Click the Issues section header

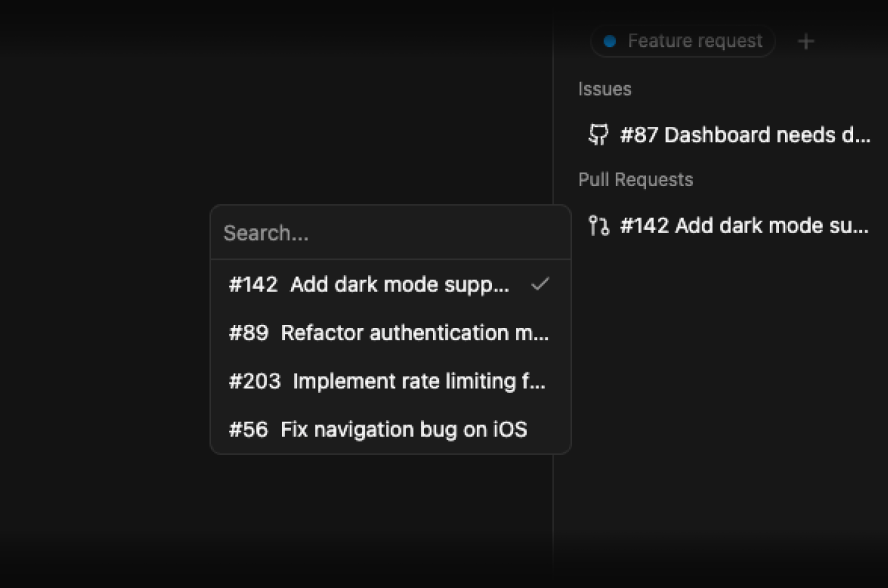[605, 89]
